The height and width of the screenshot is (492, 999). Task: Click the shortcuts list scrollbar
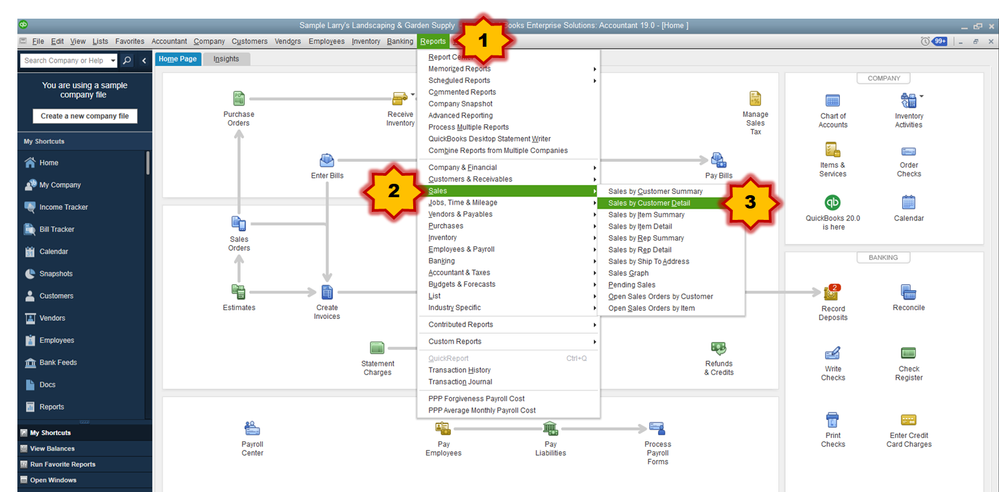(x=148, y=163)
